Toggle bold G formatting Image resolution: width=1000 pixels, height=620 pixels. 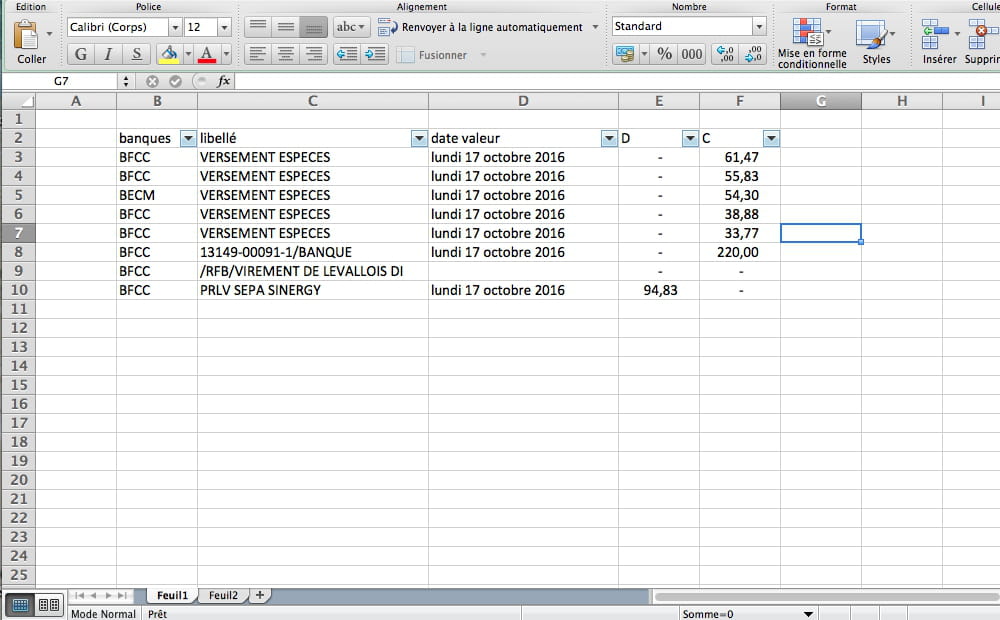pos(81,54)
